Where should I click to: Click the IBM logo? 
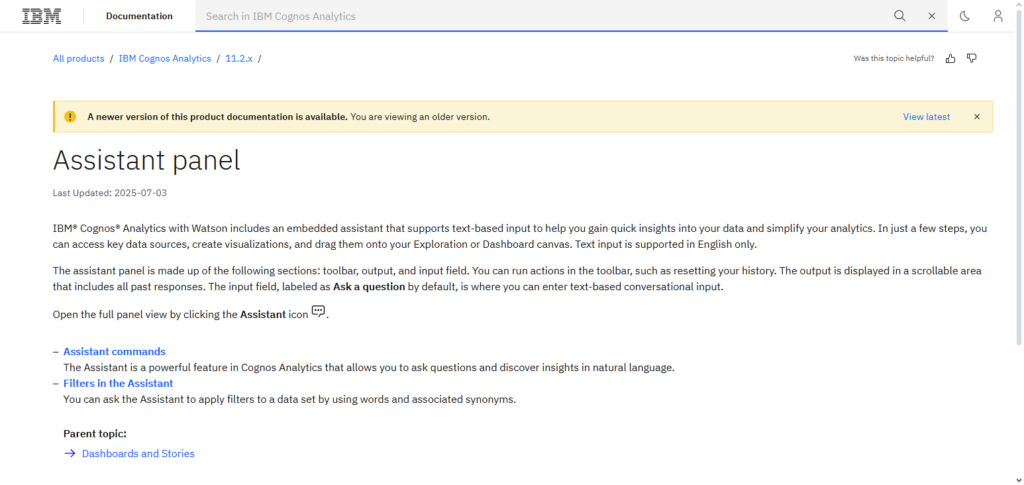42,16
